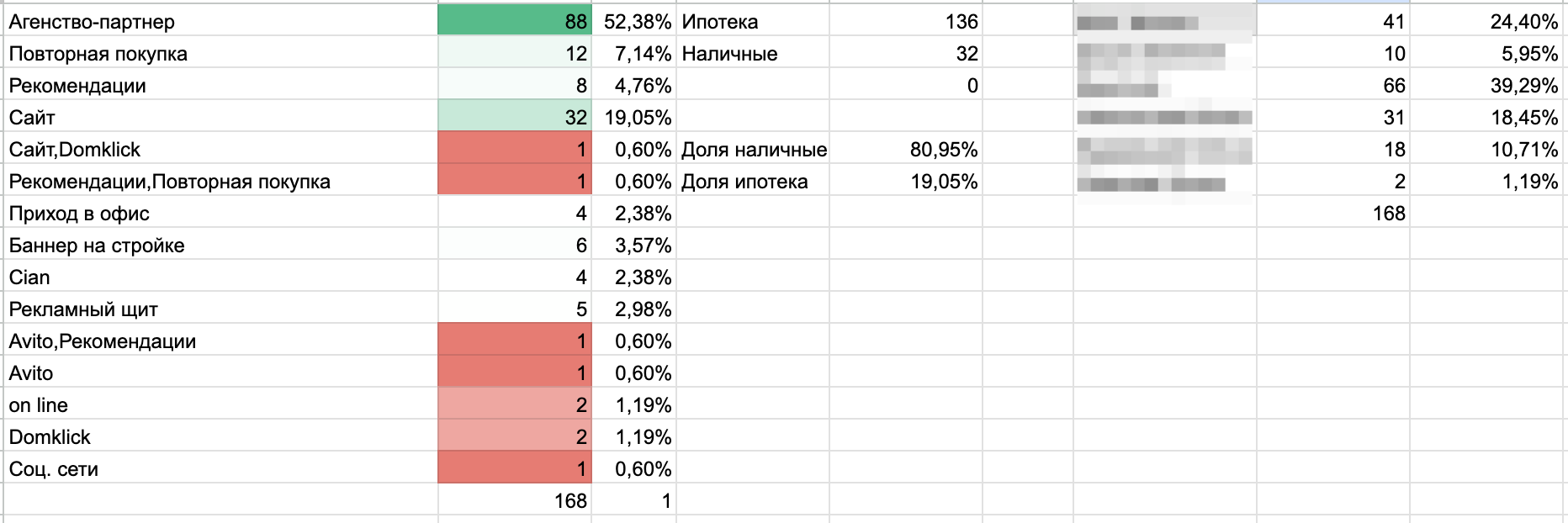Select the on line label cell
The height and width of the screenshot is (523, 1568).
[220, 404]
